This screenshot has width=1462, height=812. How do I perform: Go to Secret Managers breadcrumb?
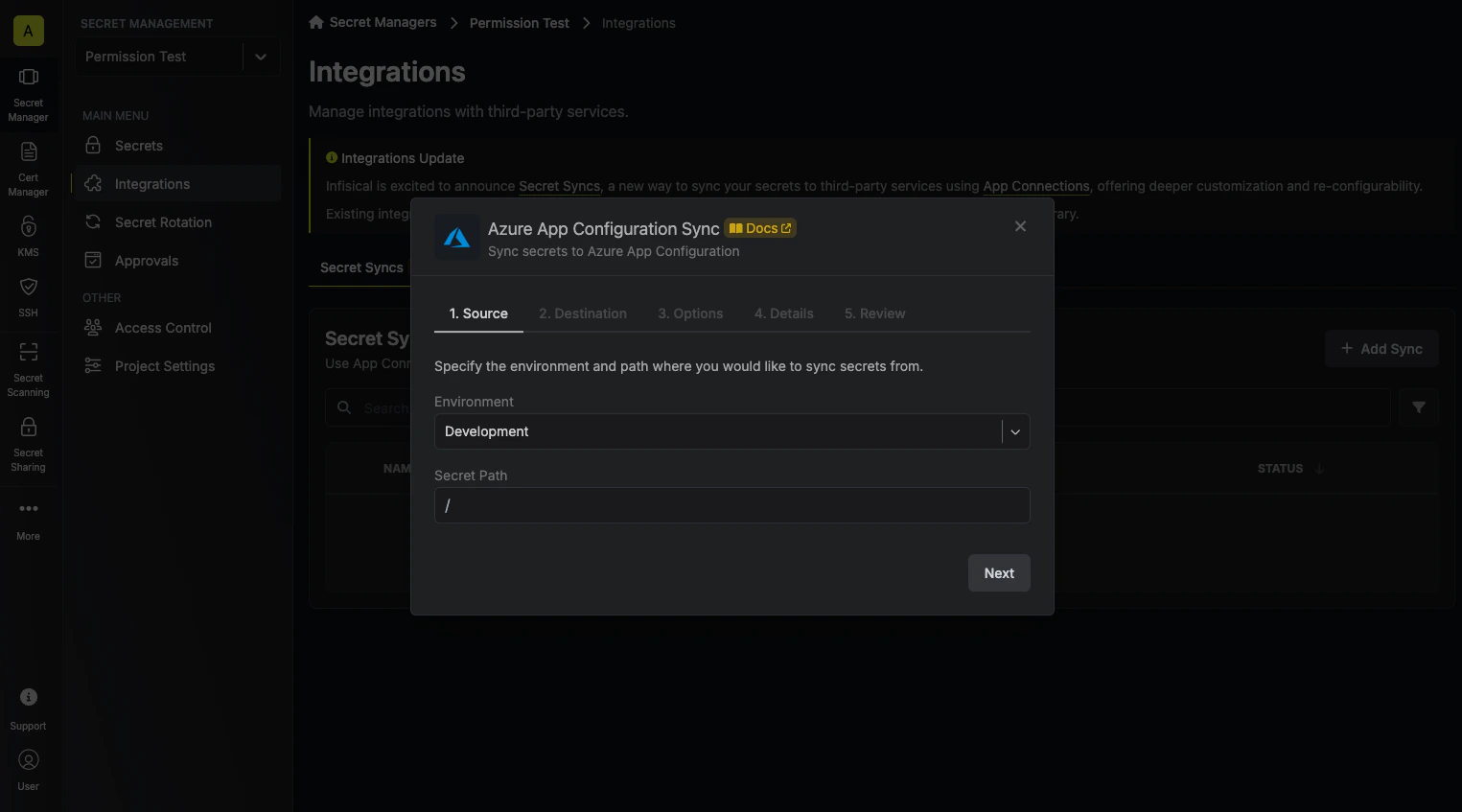[383, 22]
